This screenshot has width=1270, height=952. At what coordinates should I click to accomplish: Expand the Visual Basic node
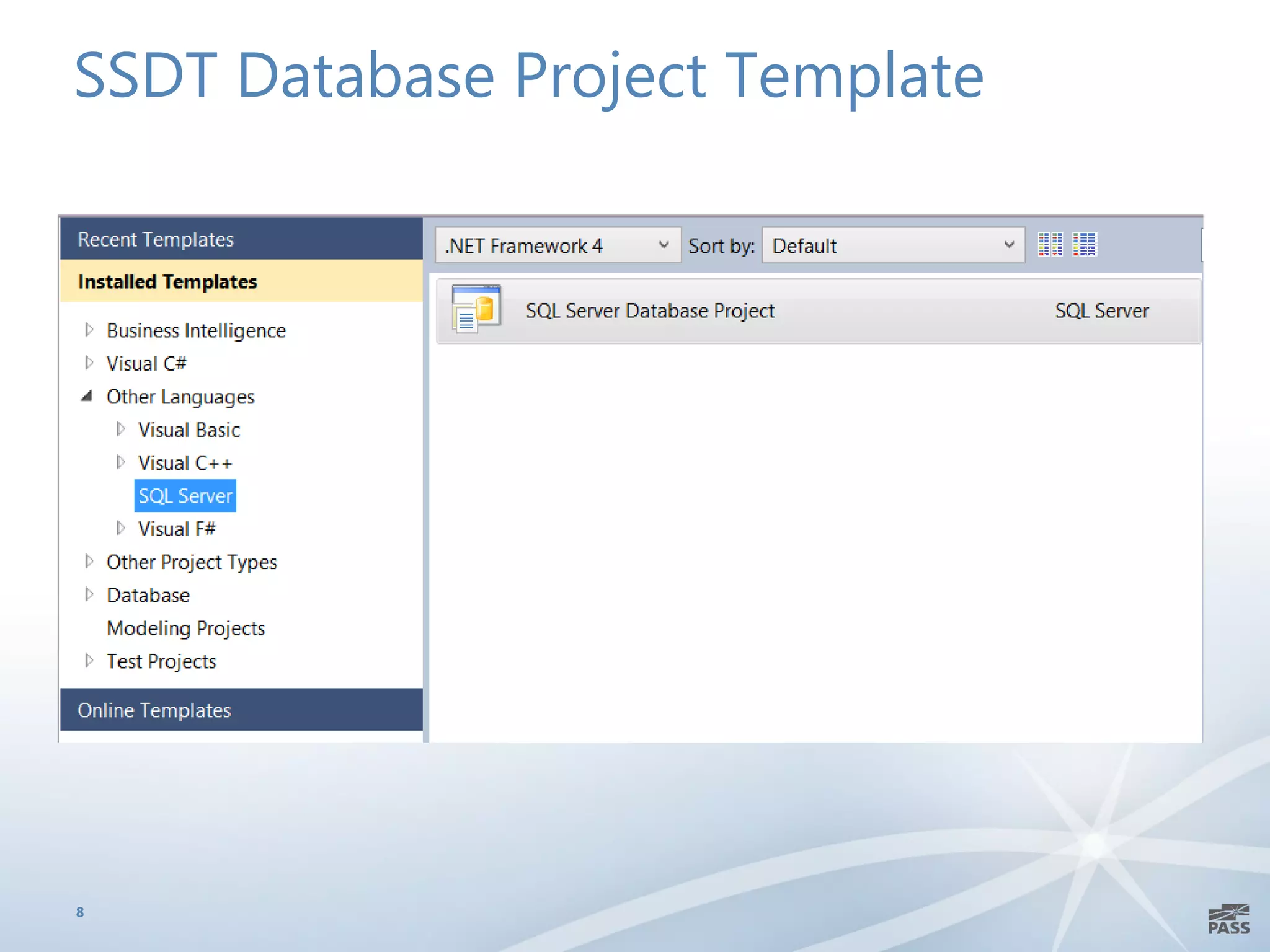pyautogui.click(x=120, y=429)
